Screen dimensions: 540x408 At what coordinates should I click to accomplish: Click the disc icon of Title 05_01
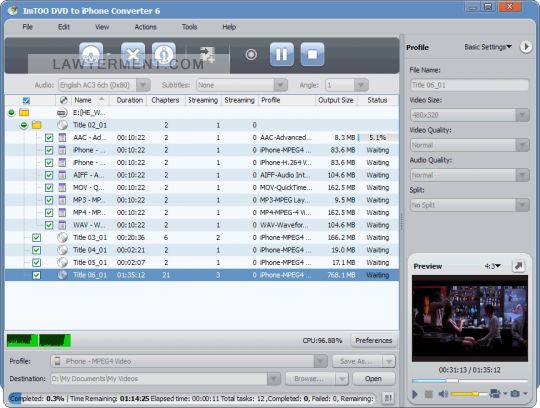[62, 262]
